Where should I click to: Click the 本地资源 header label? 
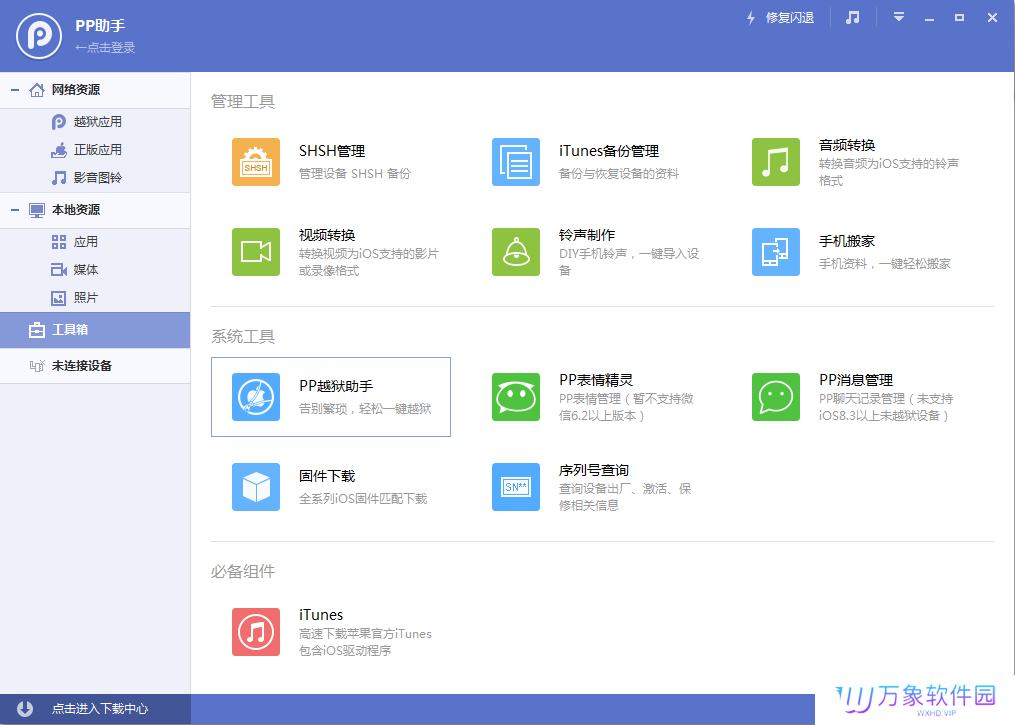click(76, 210)
